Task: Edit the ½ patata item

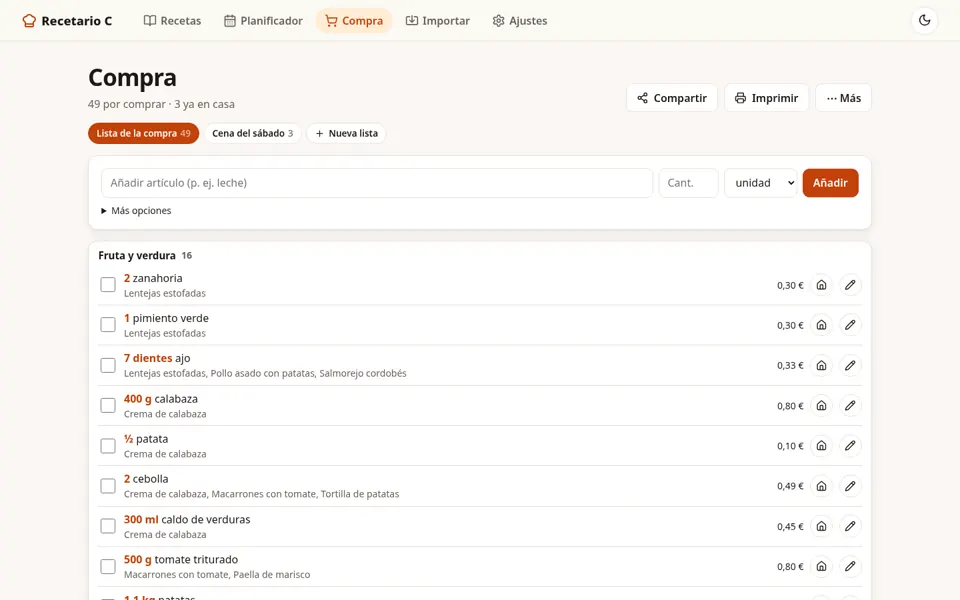Action: [850, 446]
